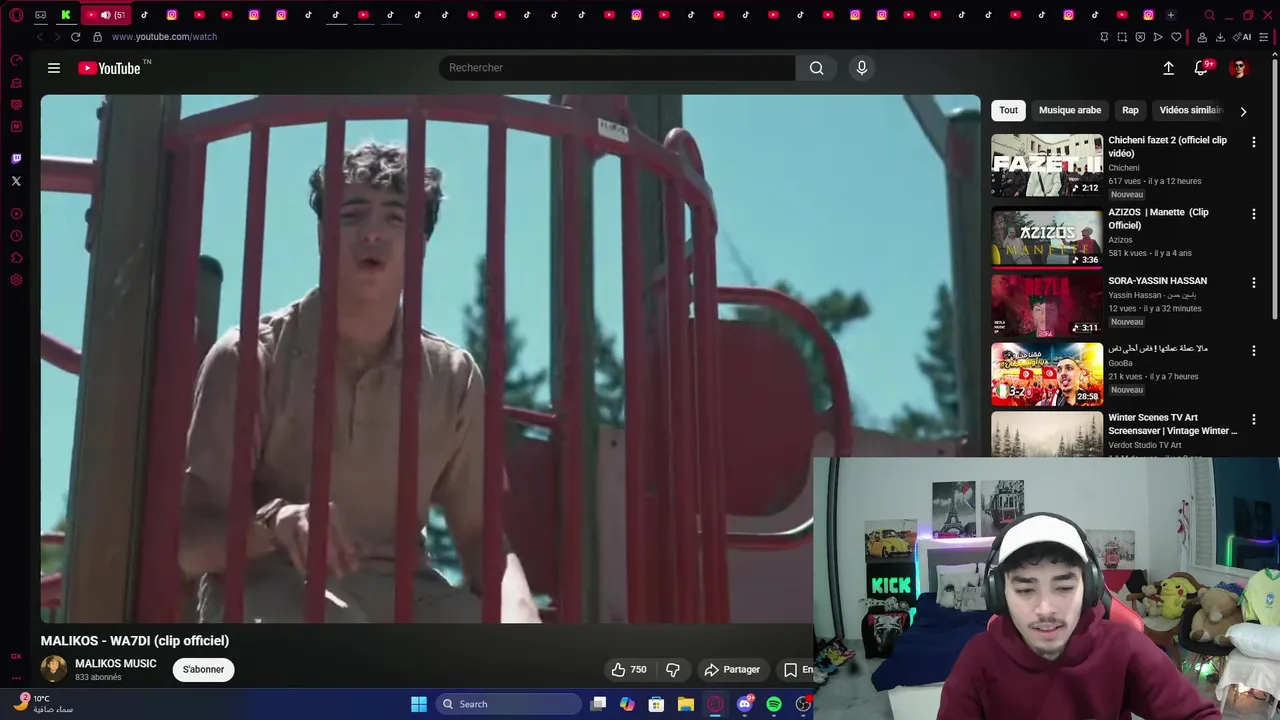Open Opera downloads icon
1280x720 pixels.
pos(1220,37)
